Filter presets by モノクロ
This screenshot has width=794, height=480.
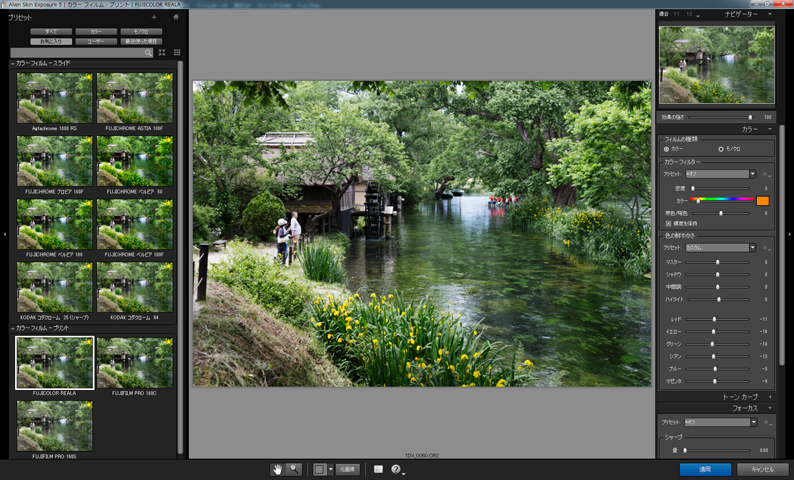(x=140, y=32)
